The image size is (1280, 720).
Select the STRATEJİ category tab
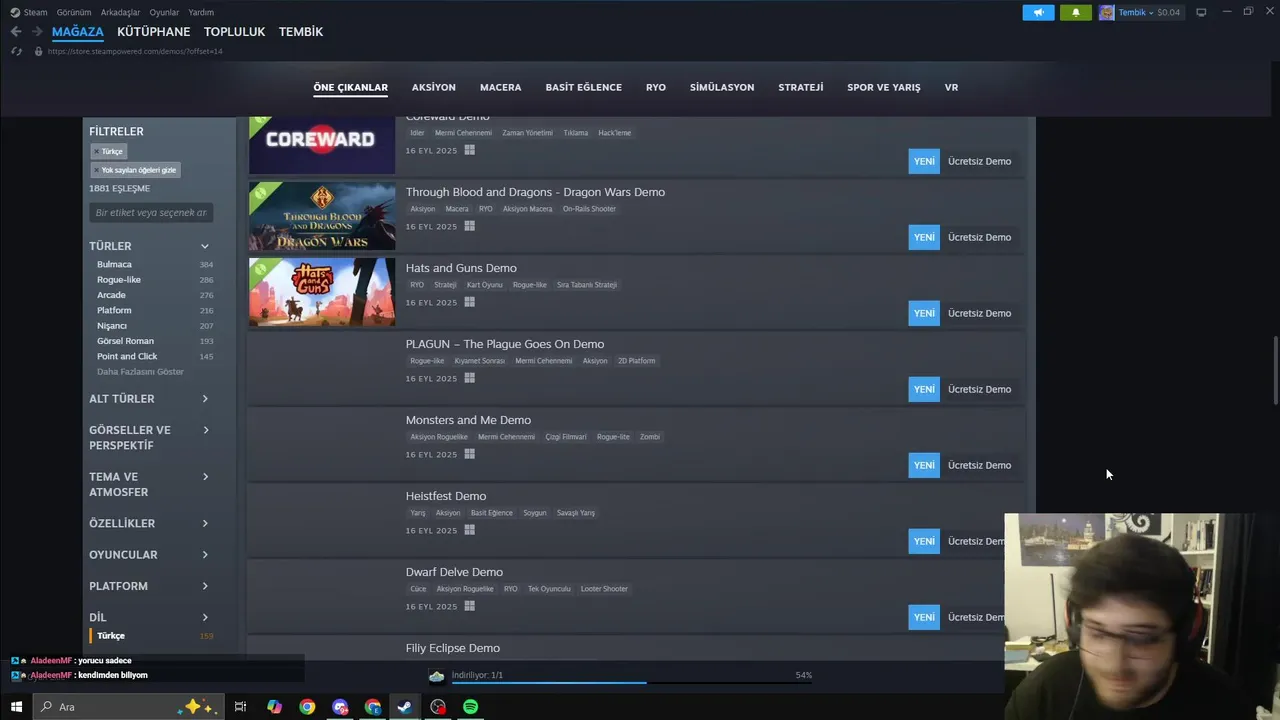(x=801, y=87)
